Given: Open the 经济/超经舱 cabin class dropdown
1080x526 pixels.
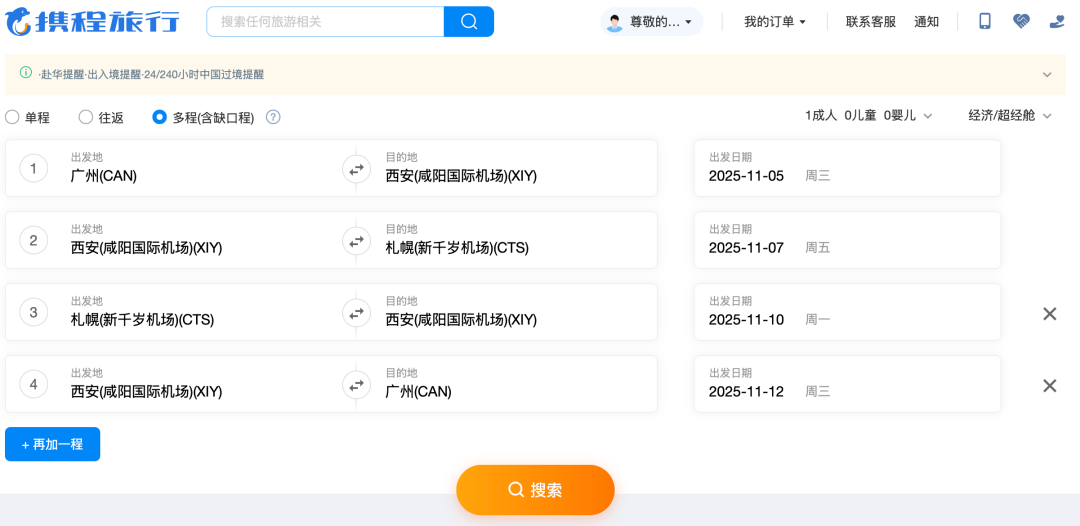Looking at the screenshot, I should point(1010,116).
